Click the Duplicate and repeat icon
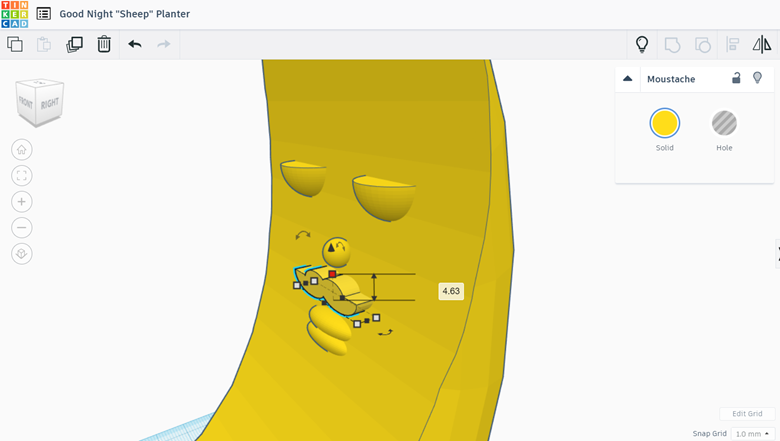 (x=74, y=44)
